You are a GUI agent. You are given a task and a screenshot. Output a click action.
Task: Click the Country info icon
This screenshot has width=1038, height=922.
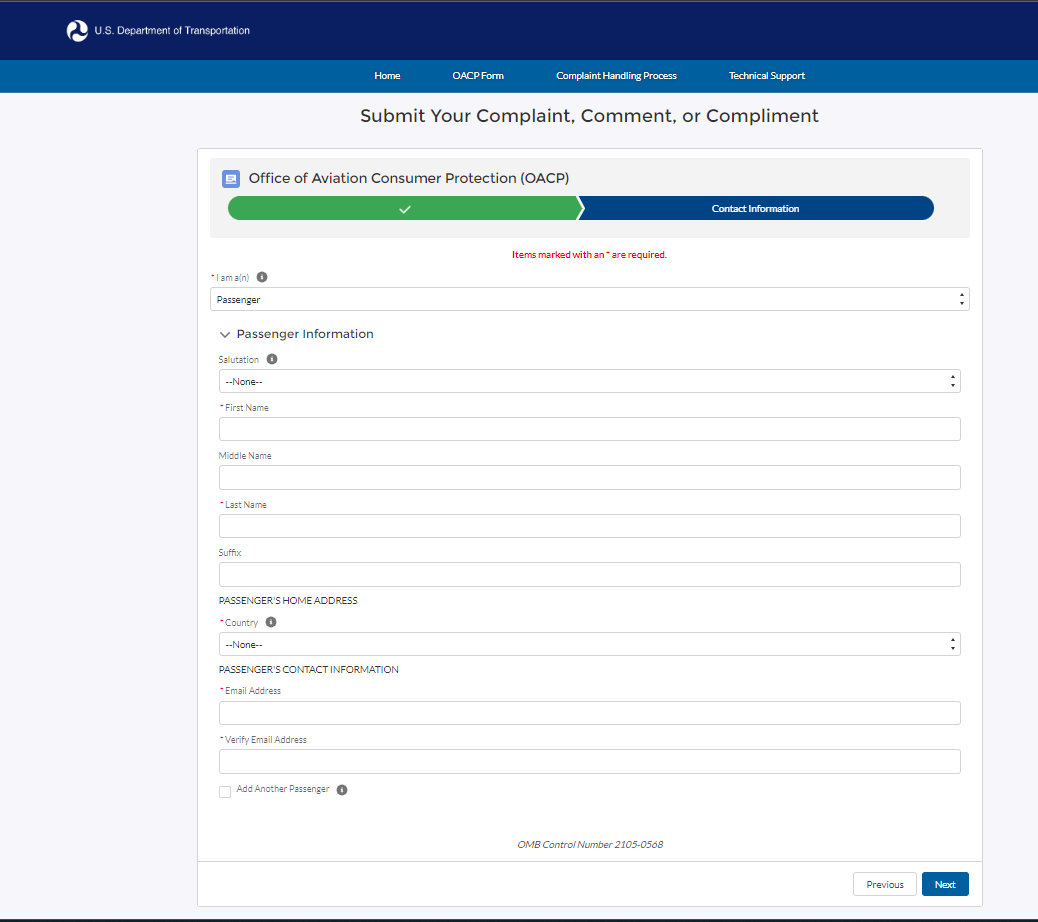(x=271, y=622)
